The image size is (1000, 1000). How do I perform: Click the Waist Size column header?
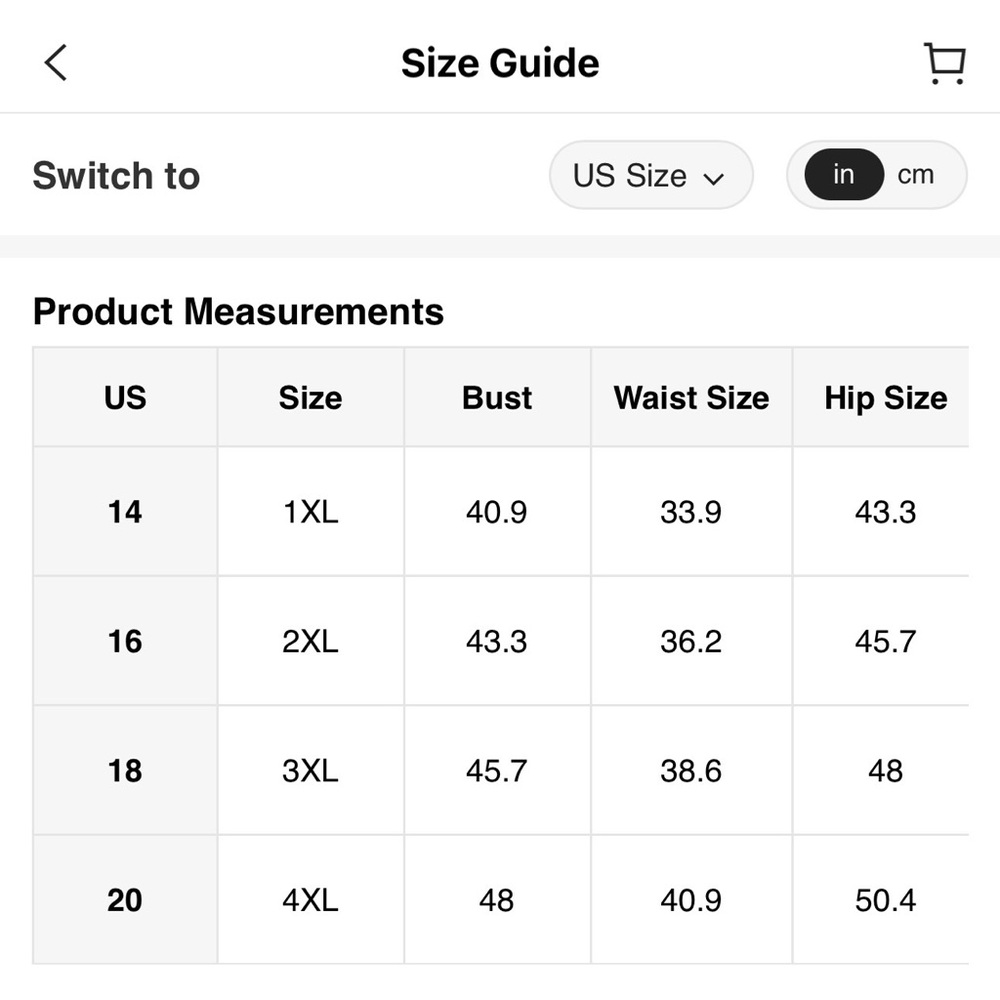[x=691, y=398]
